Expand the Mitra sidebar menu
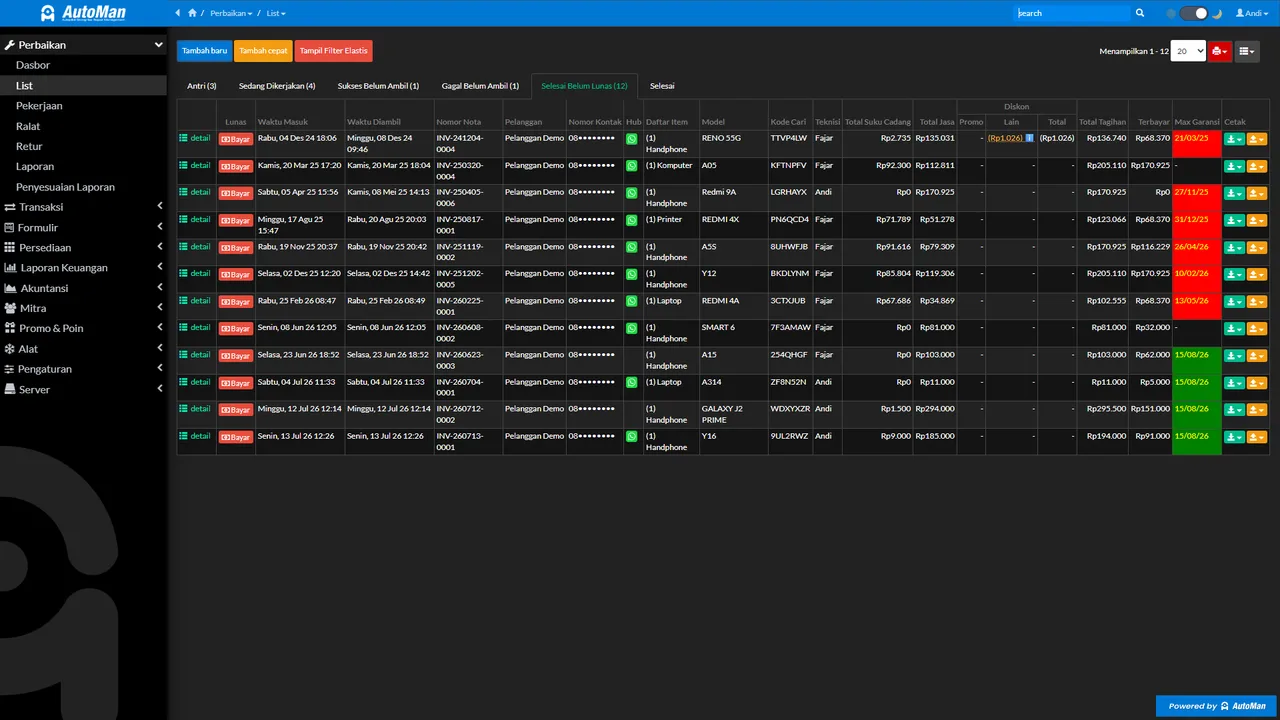Viewport: 1280px width, 720px height. click(83, 308)
